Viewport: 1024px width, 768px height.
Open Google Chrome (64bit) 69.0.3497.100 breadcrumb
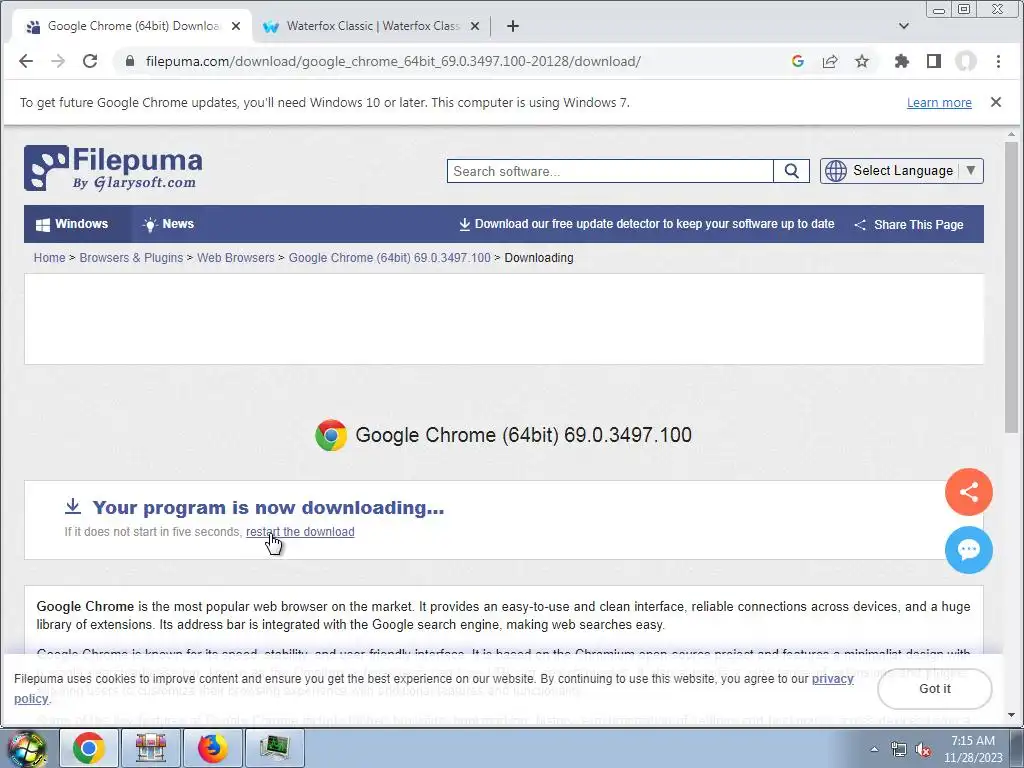pyautogui.click(x=389, y=258)
